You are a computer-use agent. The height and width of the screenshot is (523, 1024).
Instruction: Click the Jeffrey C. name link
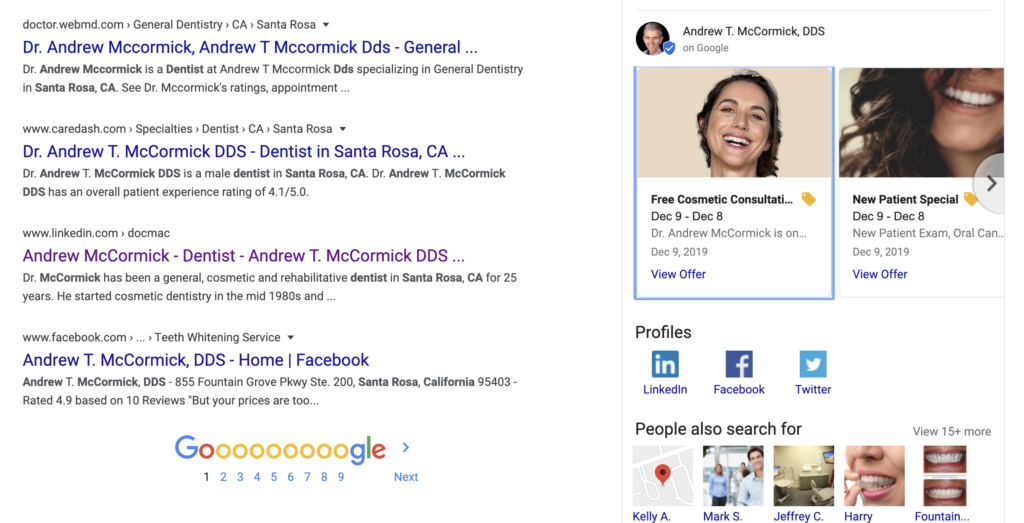[x=799, y=516]
